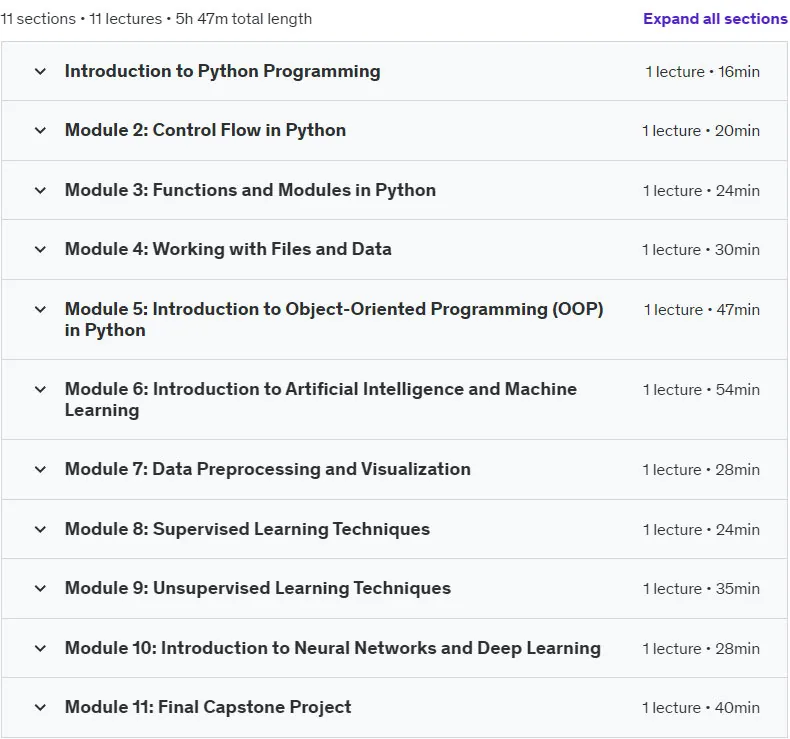The image size is (790, 739).
Task: Click the 54min lecture info for Module 6
Action: 701,390
